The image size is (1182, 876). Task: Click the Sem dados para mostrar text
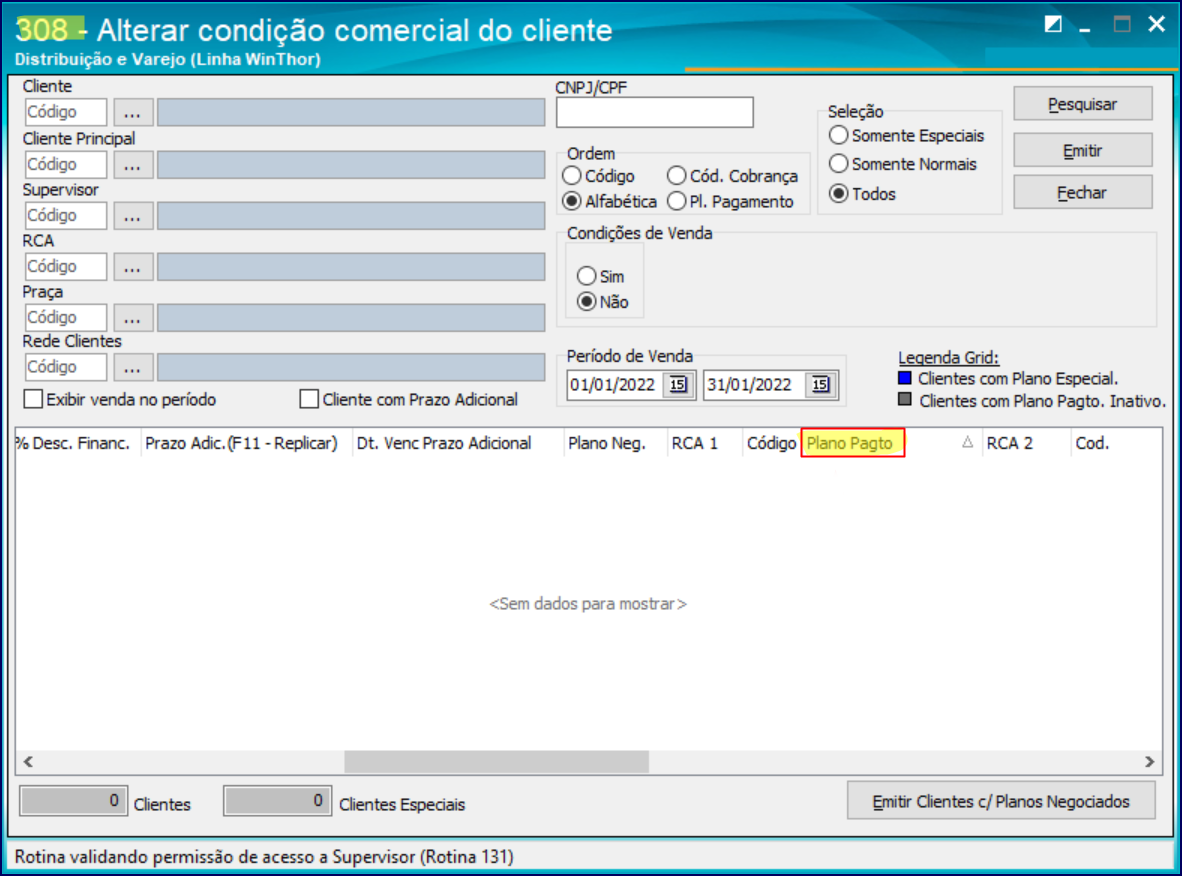point(588,604)
